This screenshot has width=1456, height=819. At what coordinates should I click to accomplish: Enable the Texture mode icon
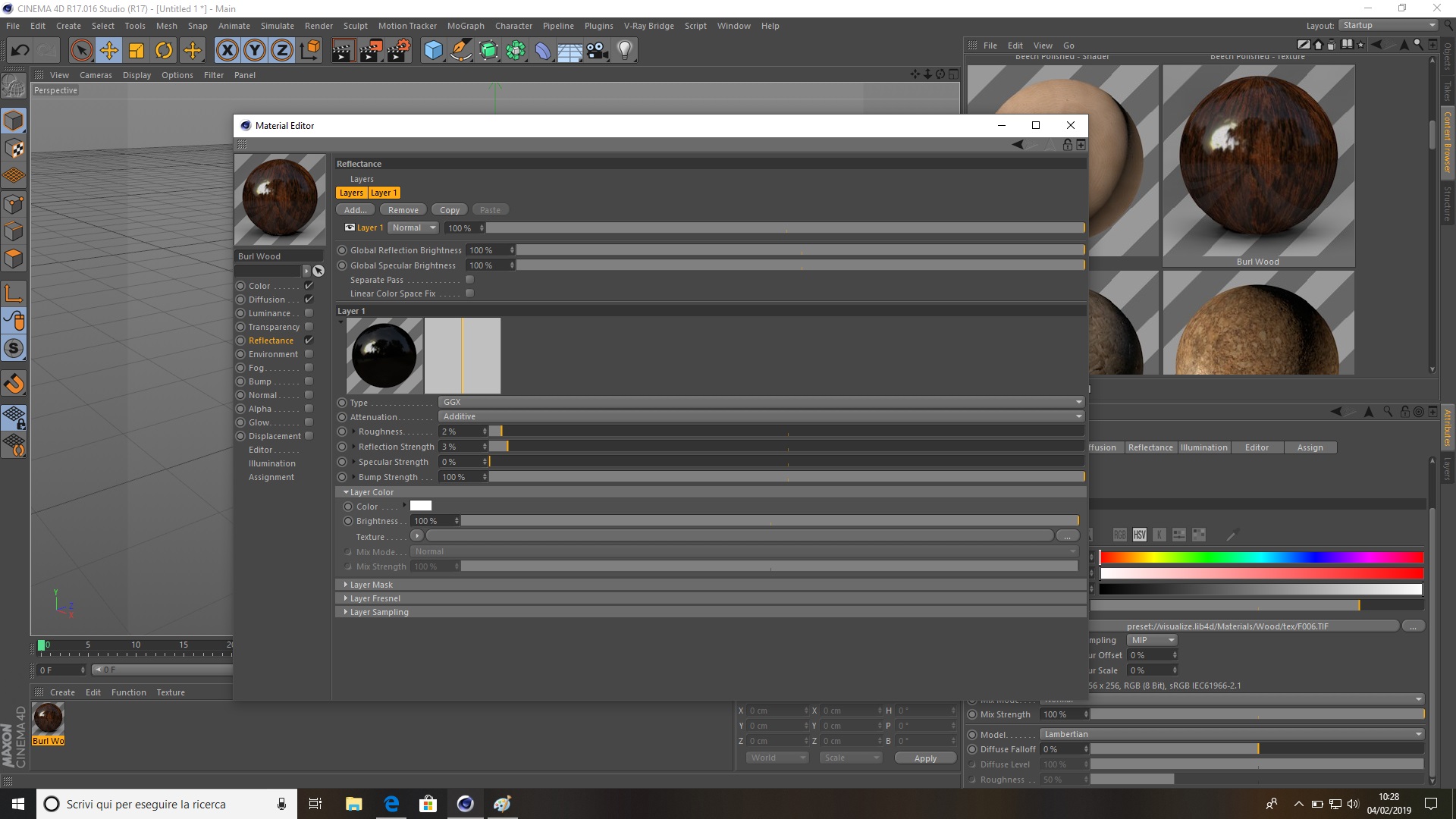(x=14, y=149)
